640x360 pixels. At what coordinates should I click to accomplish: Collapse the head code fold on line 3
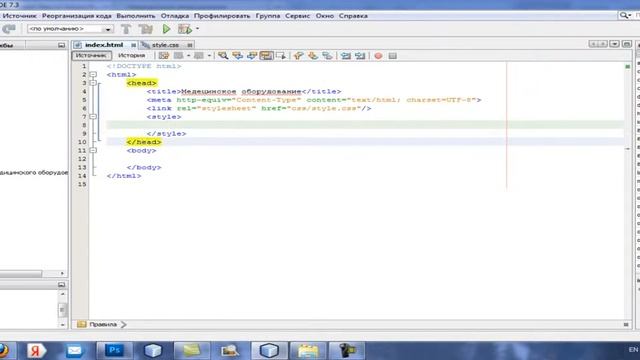click(x=93, y=83)
